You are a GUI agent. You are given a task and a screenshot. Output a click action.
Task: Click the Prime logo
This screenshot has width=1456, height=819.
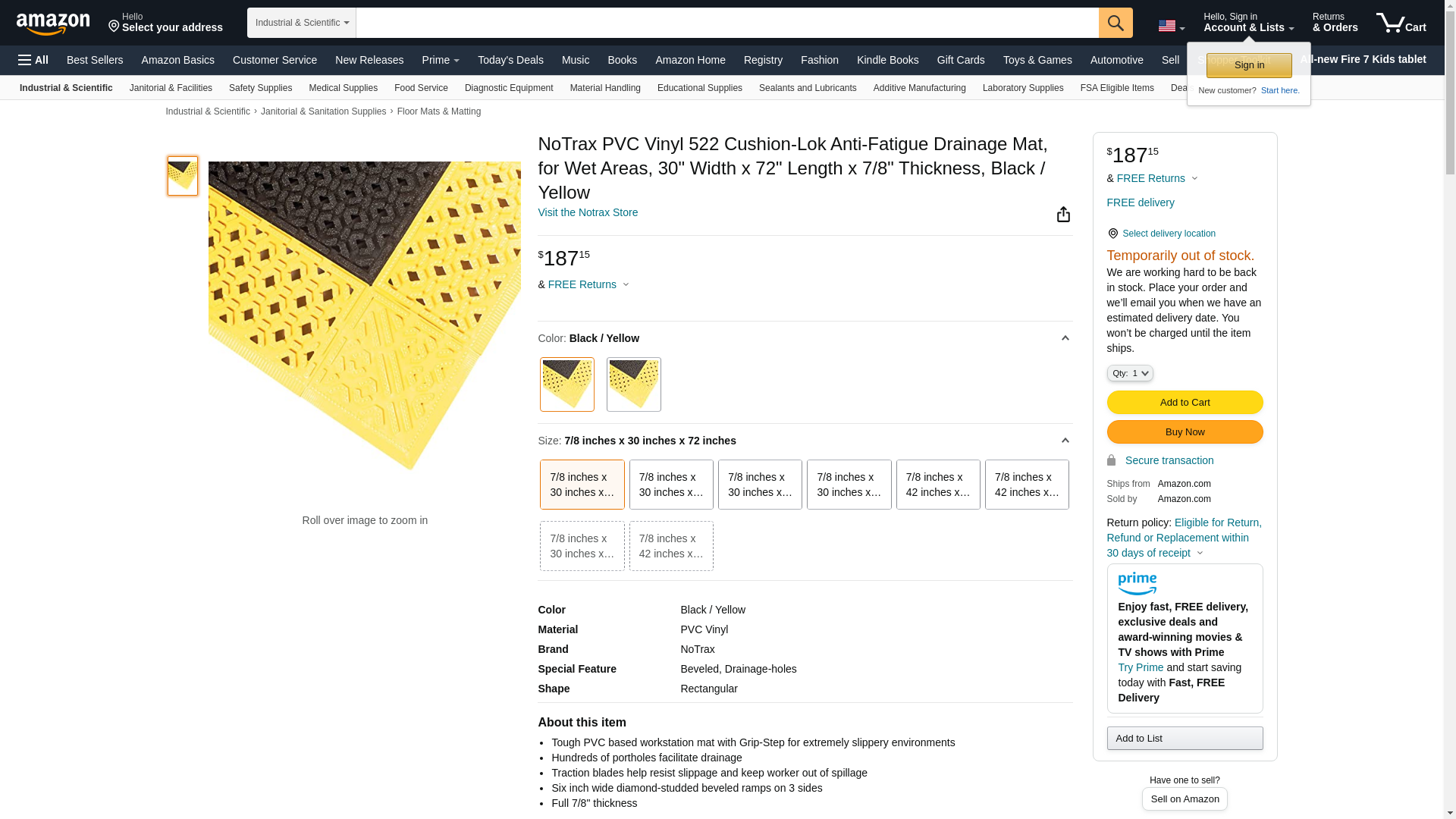coord(1137,583)
